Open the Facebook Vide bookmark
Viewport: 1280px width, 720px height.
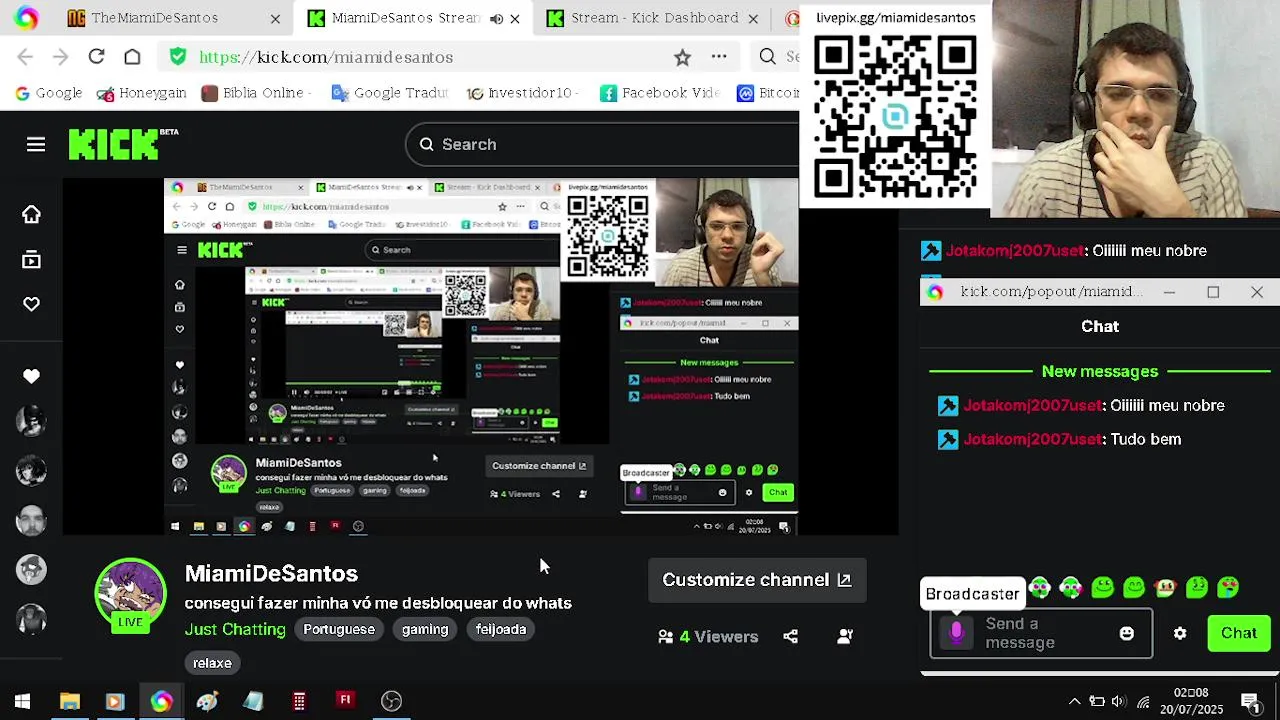point(660,93)
